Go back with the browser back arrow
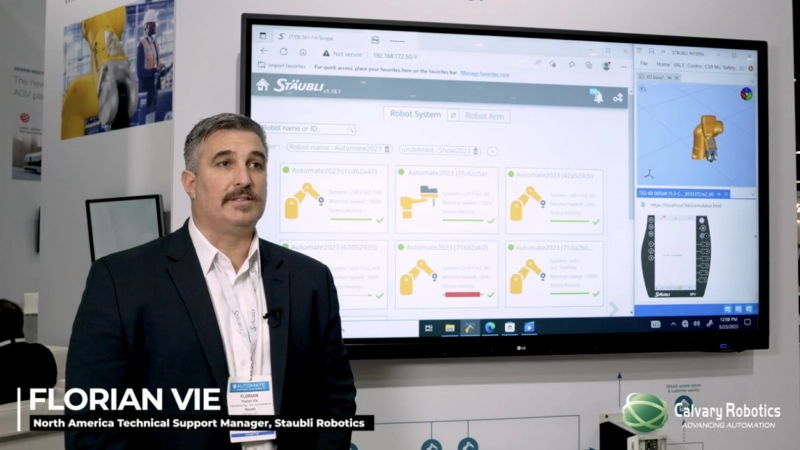Viewport: 800px width, 450px height. [x=264, y=51]
